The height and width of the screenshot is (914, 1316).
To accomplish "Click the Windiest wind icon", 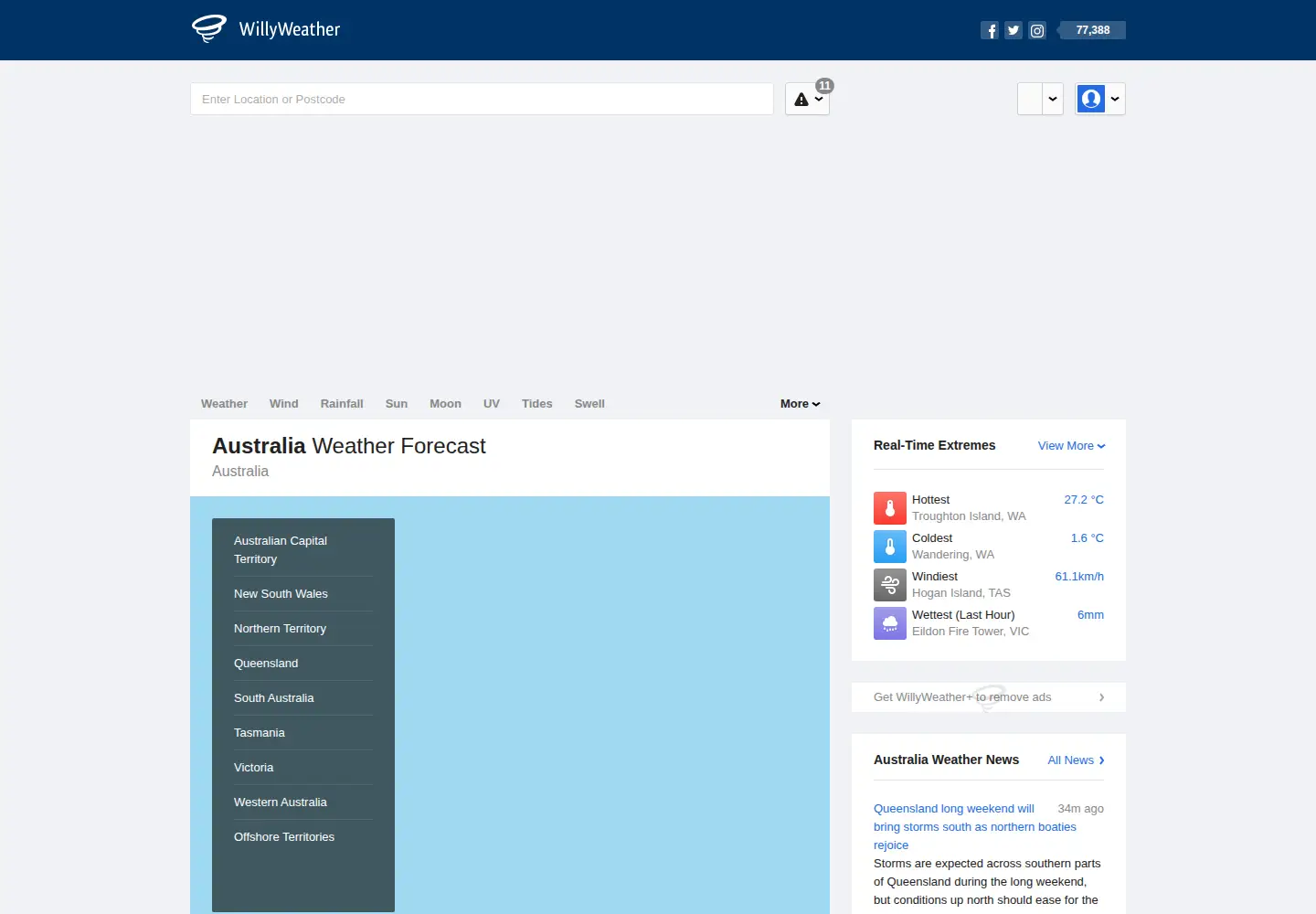I will tap(890, 585).
